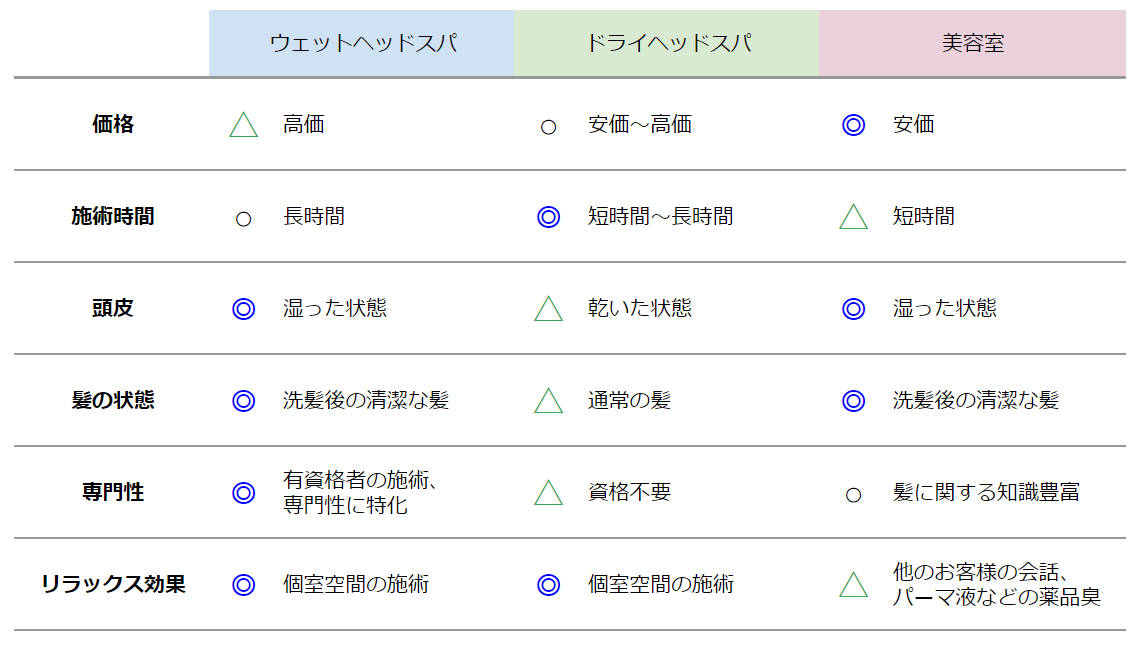Click the triangle icon beside 資格不要
The height and width of the screenshot is (646, 1135).
click(x=548, y=493)
